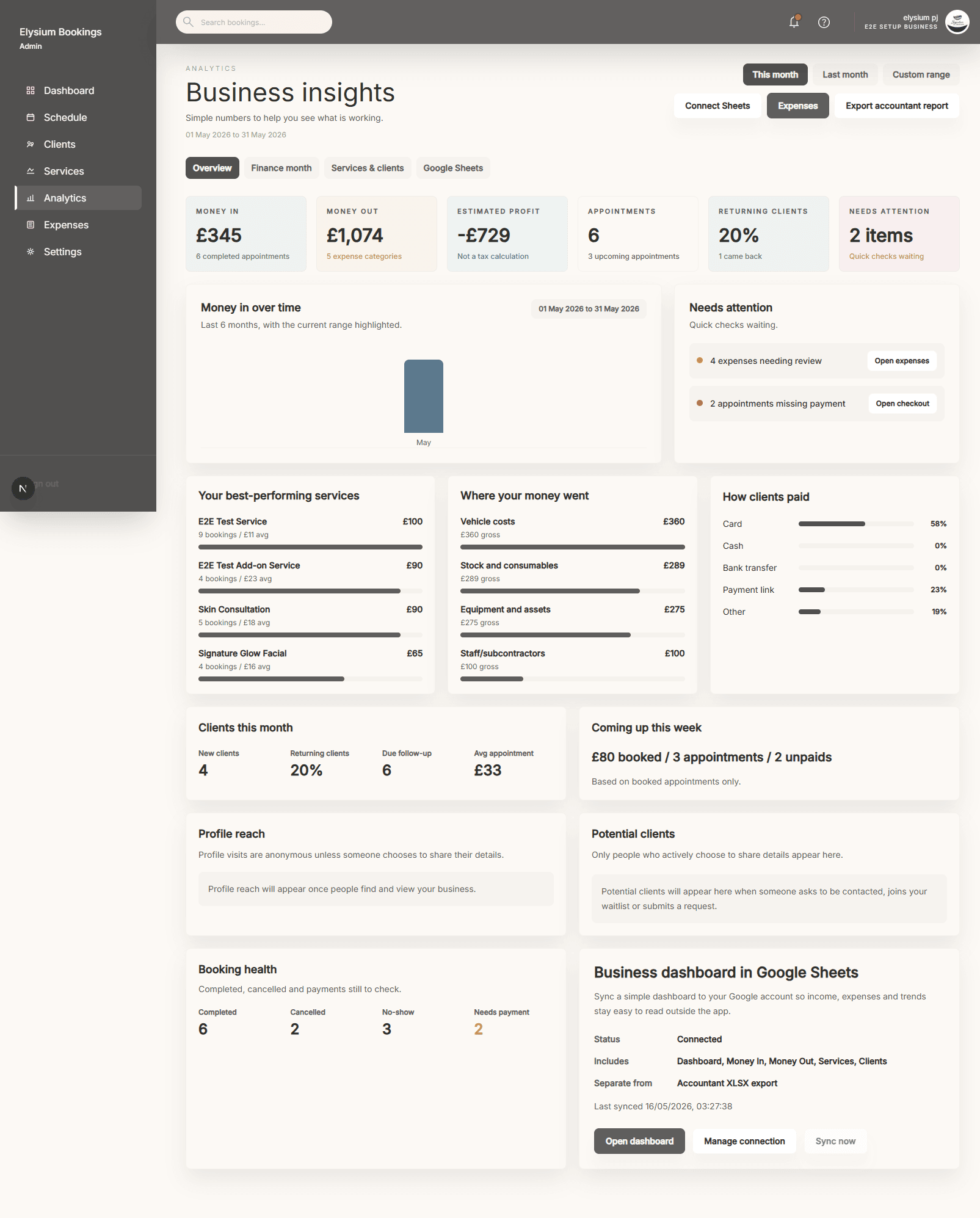Screen dimensions: 980x1218
Task: Click the May bar in chart
Action: (x=424, y=396)
